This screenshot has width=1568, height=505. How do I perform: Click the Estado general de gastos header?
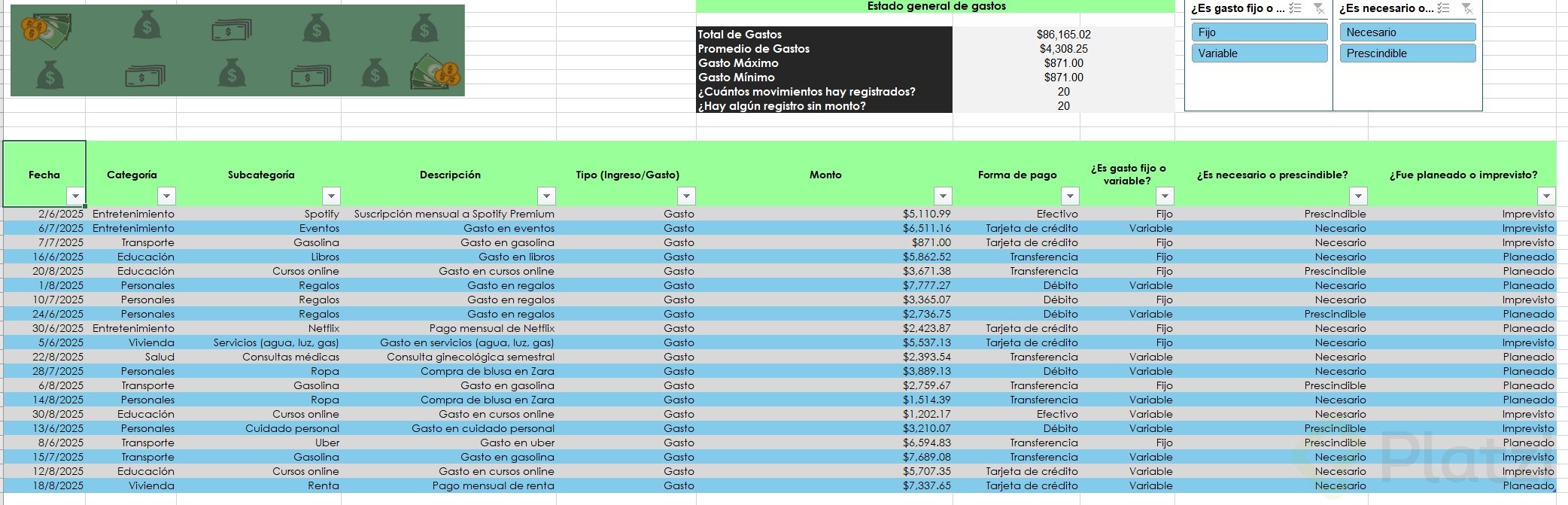(x=935, y=7)
